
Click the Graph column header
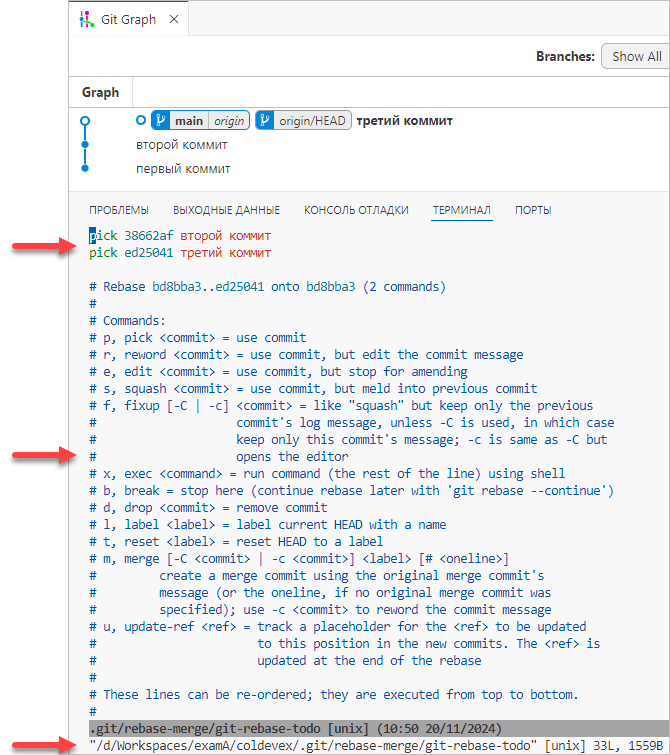coord(100,92)
